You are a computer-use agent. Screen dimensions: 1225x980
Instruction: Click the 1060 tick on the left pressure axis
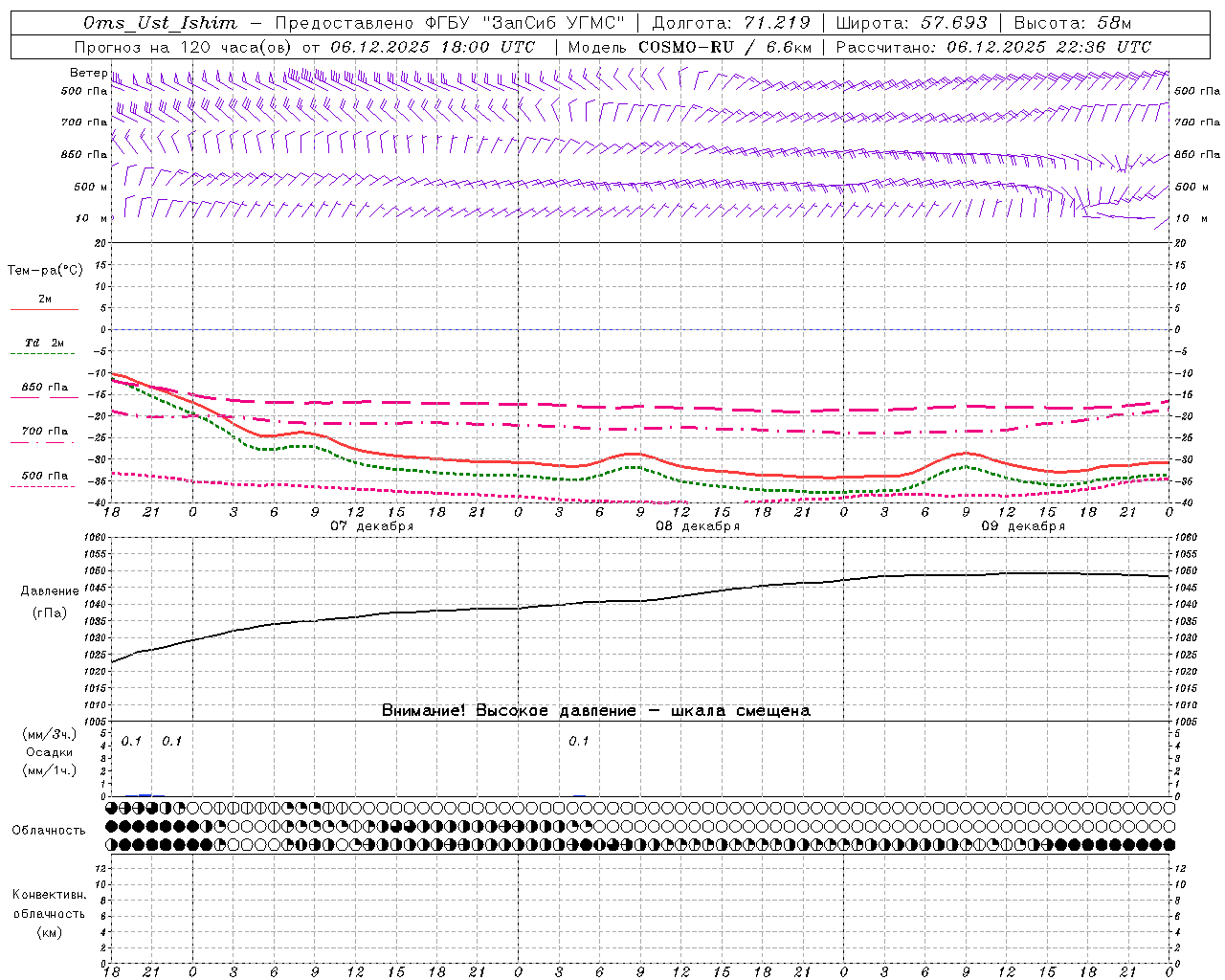coord(96,538)
